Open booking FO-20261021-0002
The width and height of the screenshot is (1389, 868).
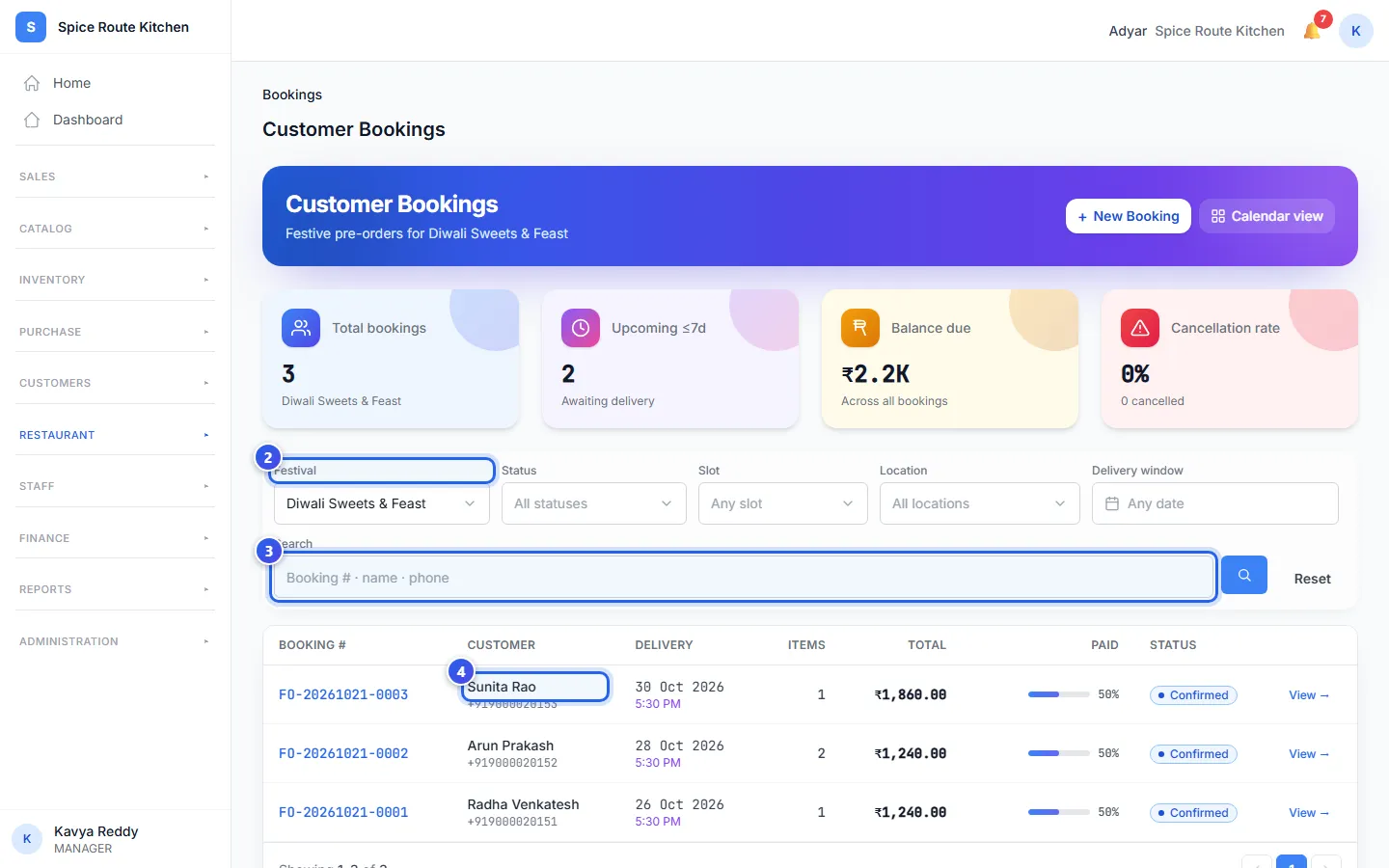[x=343, y=753]
